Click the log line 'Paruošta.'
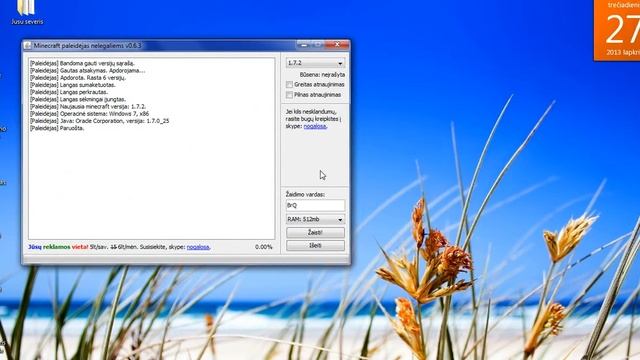 tap(57, 128)
